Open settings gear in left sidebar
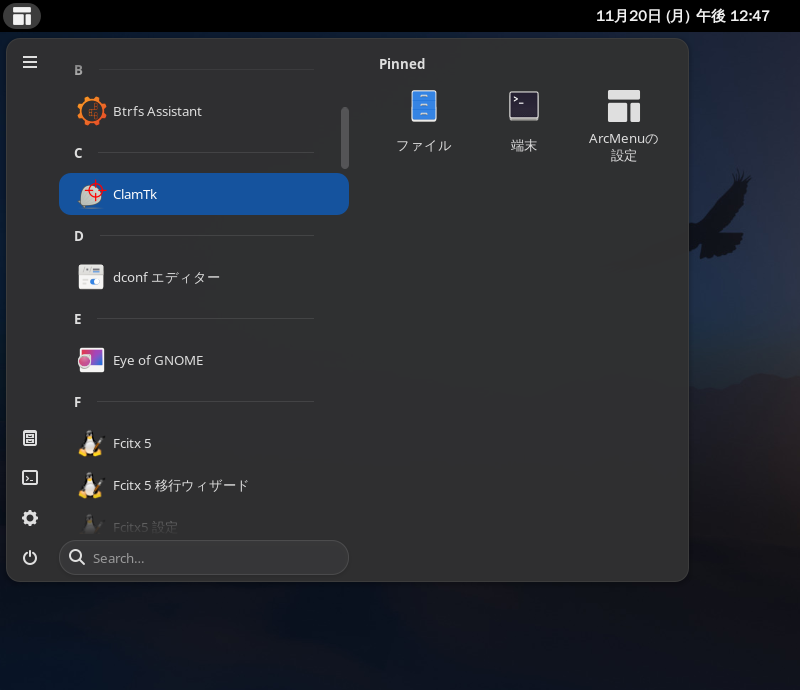 click(30, 518)
